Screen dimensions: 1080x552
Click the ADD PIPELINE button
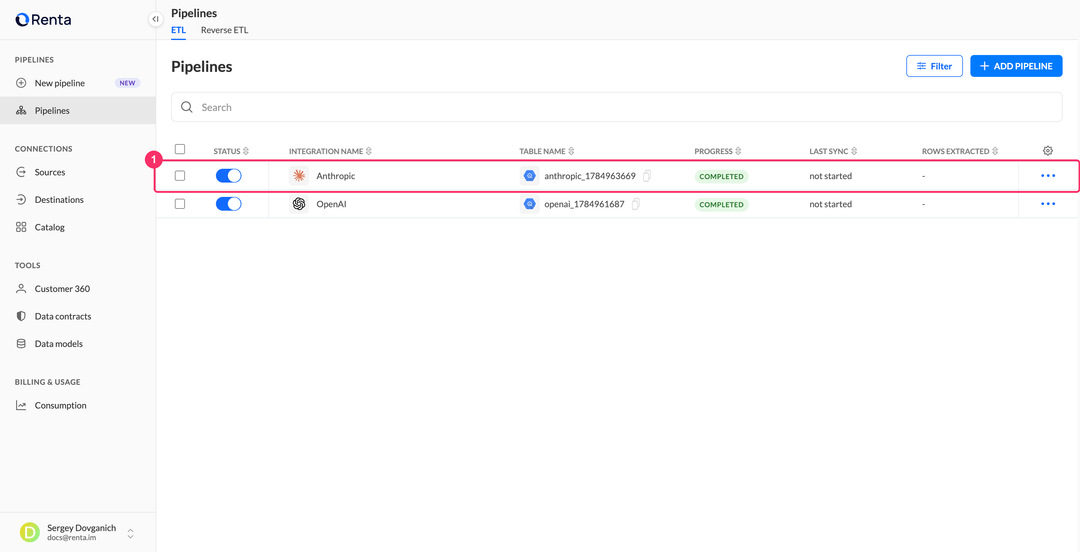point(1016,66)
